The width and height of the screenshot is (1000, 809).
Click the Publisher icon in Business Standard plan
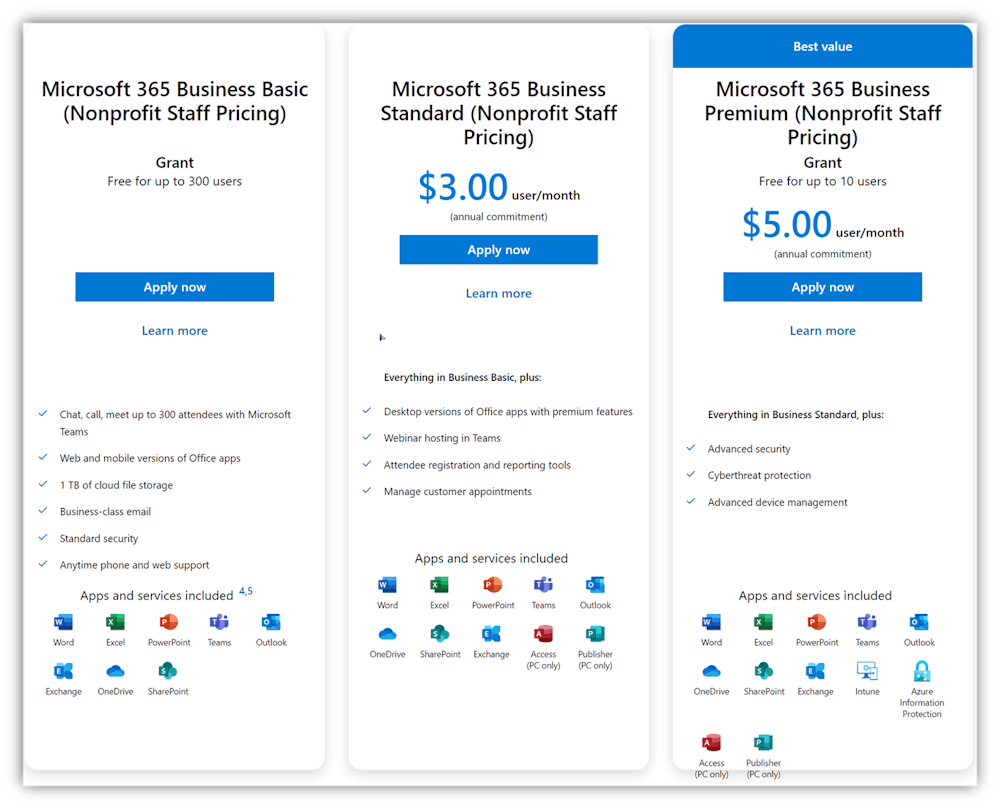click(x=595, y=634)
